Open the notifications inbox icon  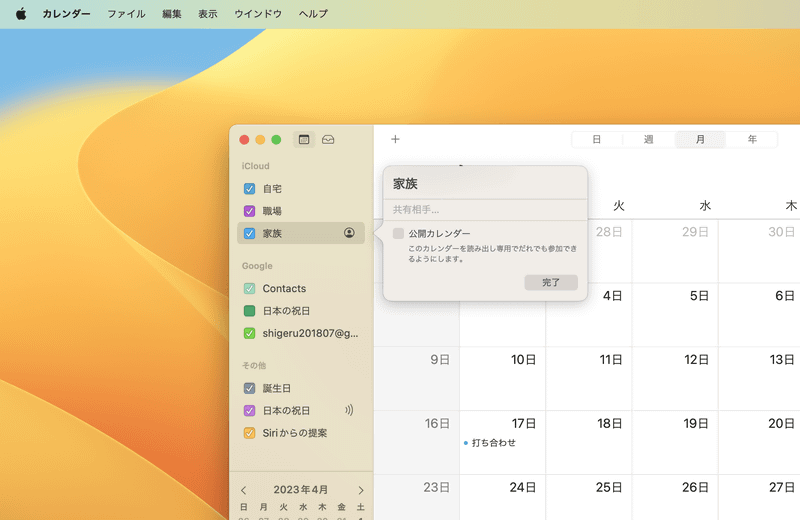(328, 139)
